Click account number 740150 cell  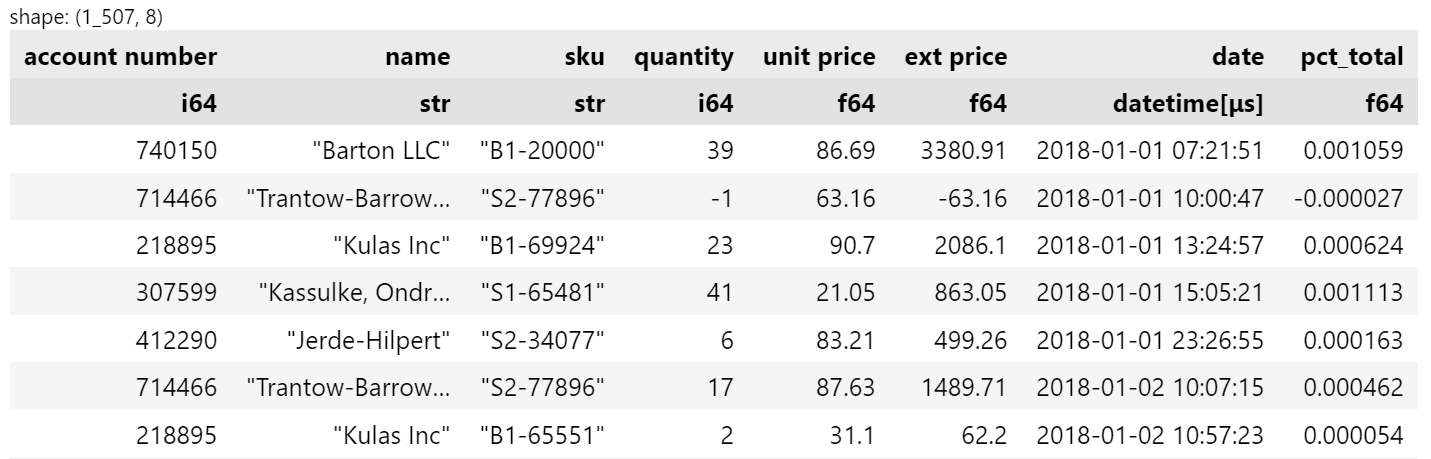coord(176,150)
